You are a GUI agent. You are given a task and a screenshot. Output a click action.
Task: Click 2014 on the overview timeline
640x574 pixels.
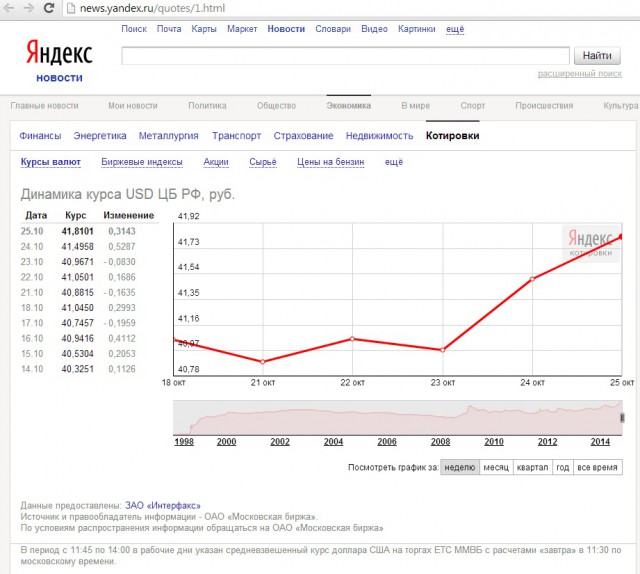point(600,442)
